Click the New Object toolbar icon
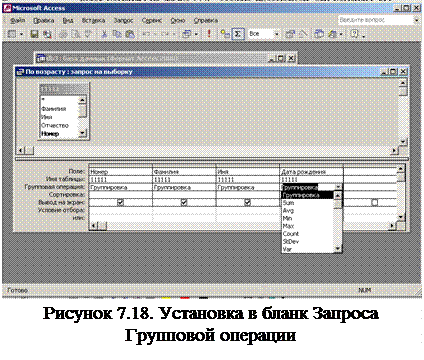This screenshot has width=424, height=360. tap(332, 34)
